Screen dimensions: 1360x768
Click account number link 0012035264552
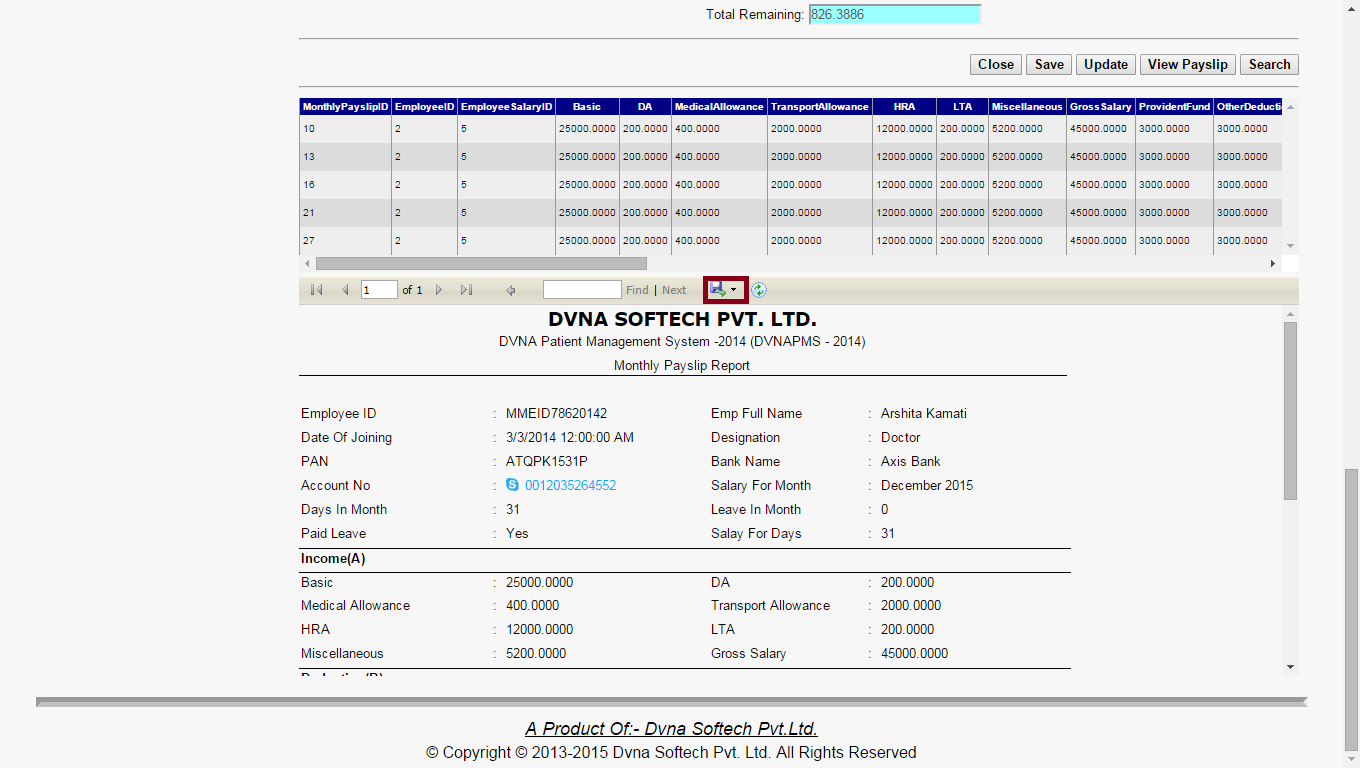(570, 485)
